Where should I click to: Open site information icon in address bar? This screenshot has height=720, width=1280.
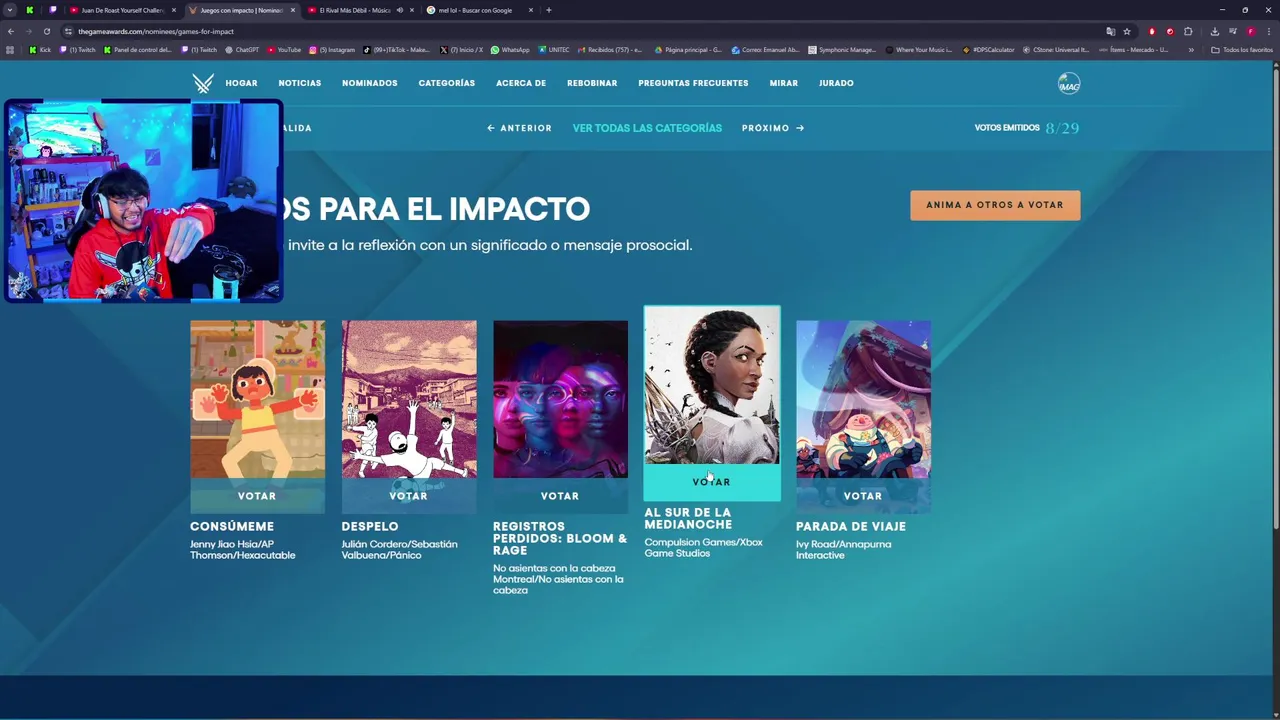(68, 31)
